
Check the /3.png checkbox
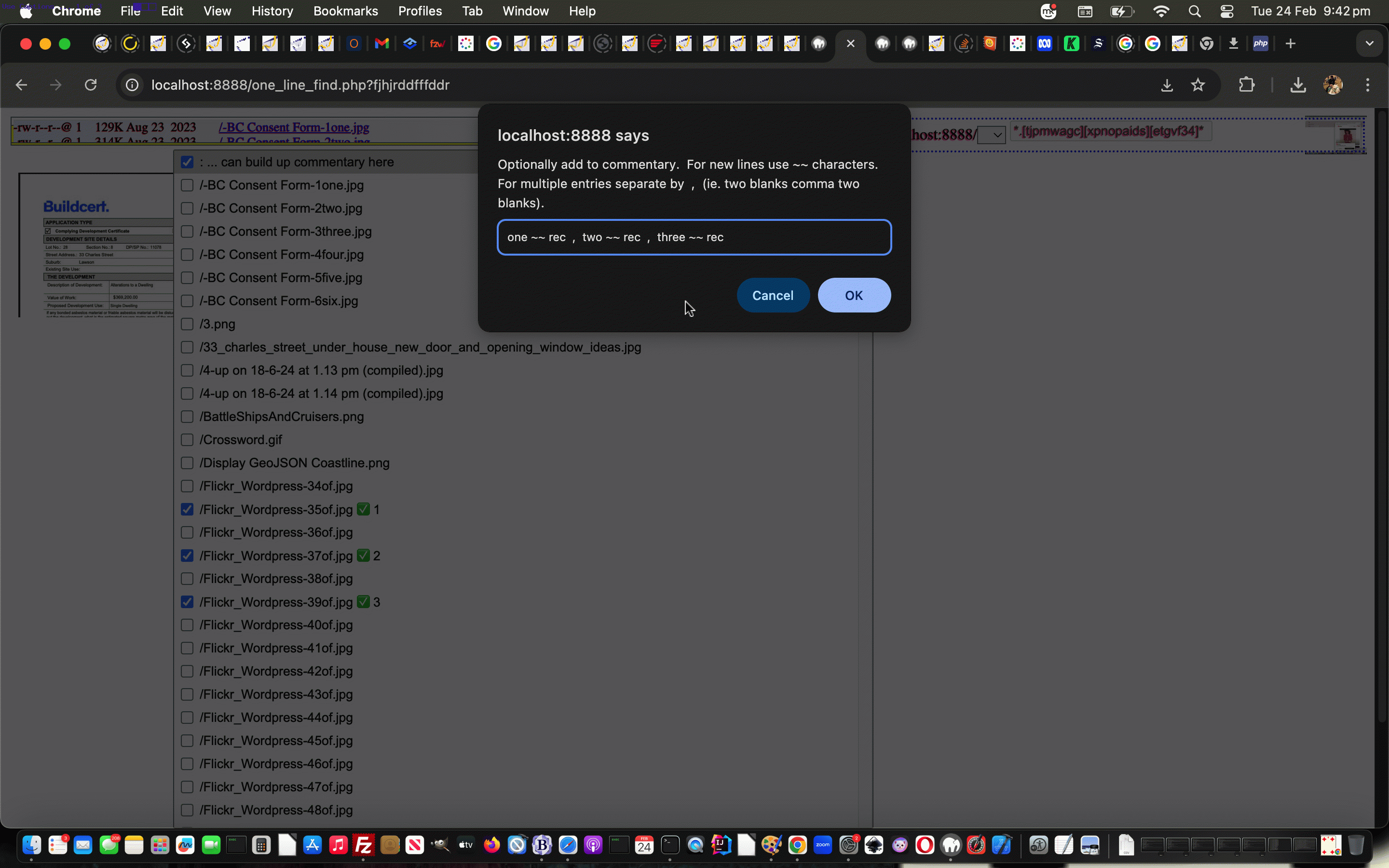187,324
